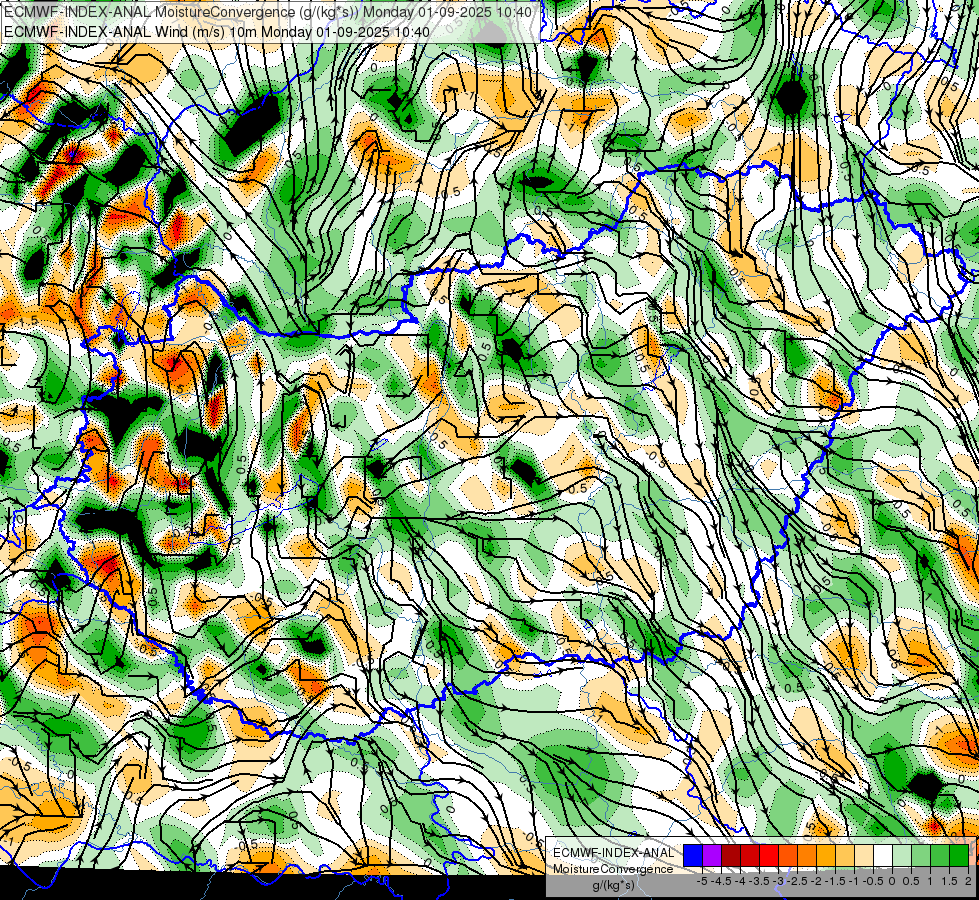Viewport: 979px width, 900px height.
Task: Click the legend swatch between 0.5 and 1
Action: tap(920, 856)
